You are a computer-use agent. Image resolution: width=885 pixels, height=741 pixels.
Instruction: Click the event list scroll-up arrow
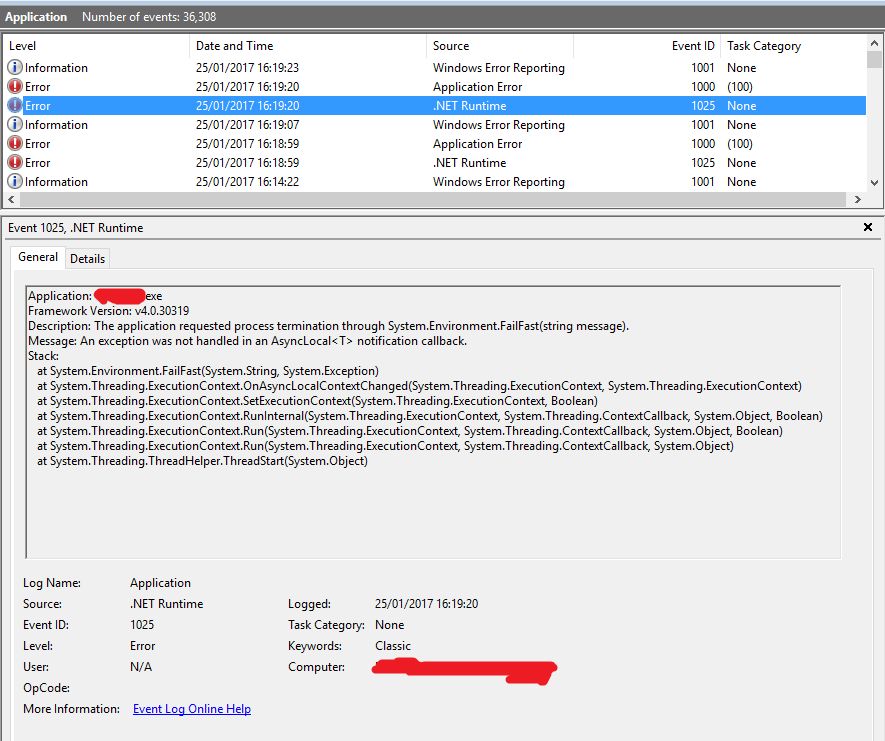tap(874, 43)
